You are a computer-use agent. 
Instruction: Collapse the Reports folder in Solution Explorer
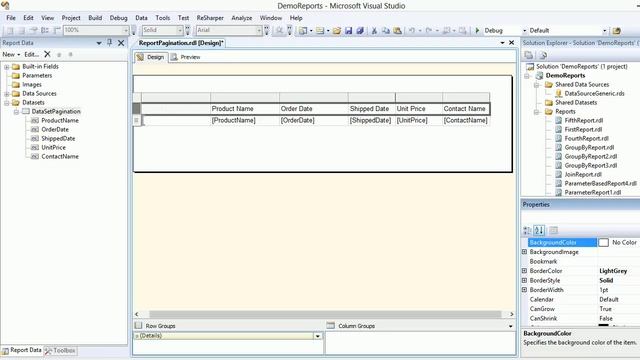tap(537, 111)
